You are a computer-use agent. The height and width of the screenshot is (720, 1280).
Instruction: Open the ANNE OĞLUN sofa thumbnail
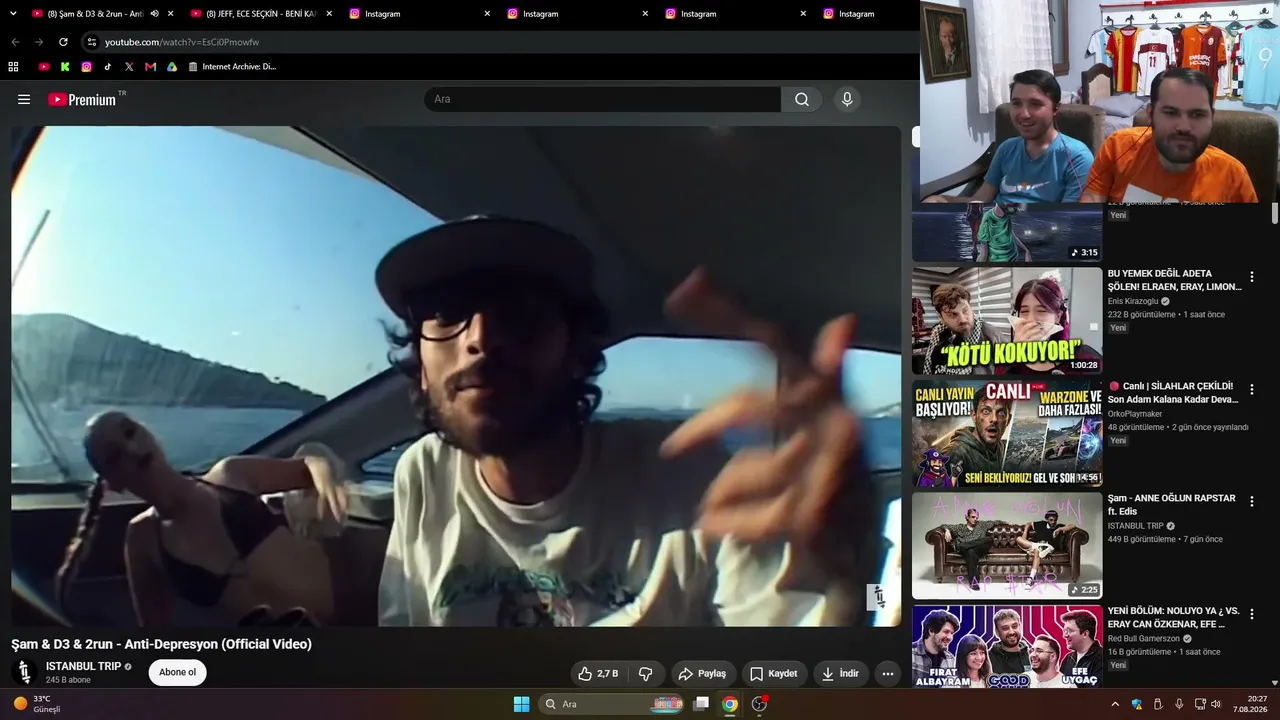click(1007, 545)
